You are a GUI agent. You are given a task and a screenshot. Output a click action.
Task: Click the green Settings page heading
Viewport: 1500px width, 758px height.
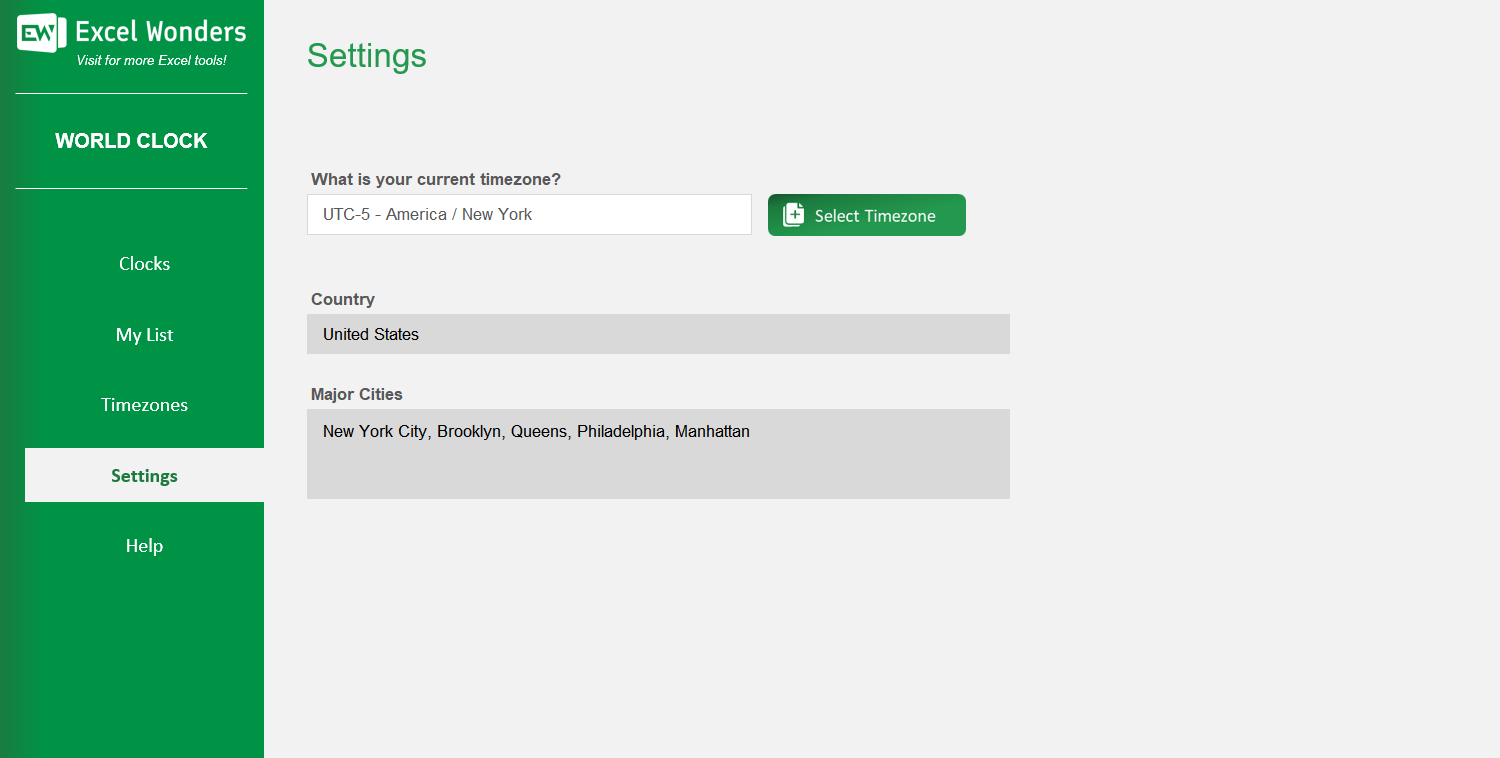366,56
